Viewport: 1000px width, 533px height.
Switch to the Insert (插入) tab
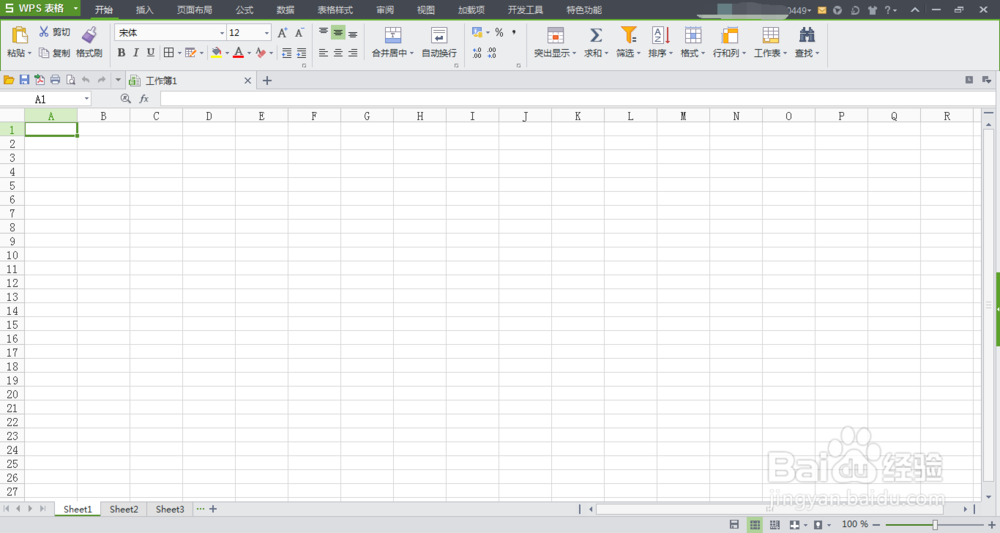pos(145,10)
